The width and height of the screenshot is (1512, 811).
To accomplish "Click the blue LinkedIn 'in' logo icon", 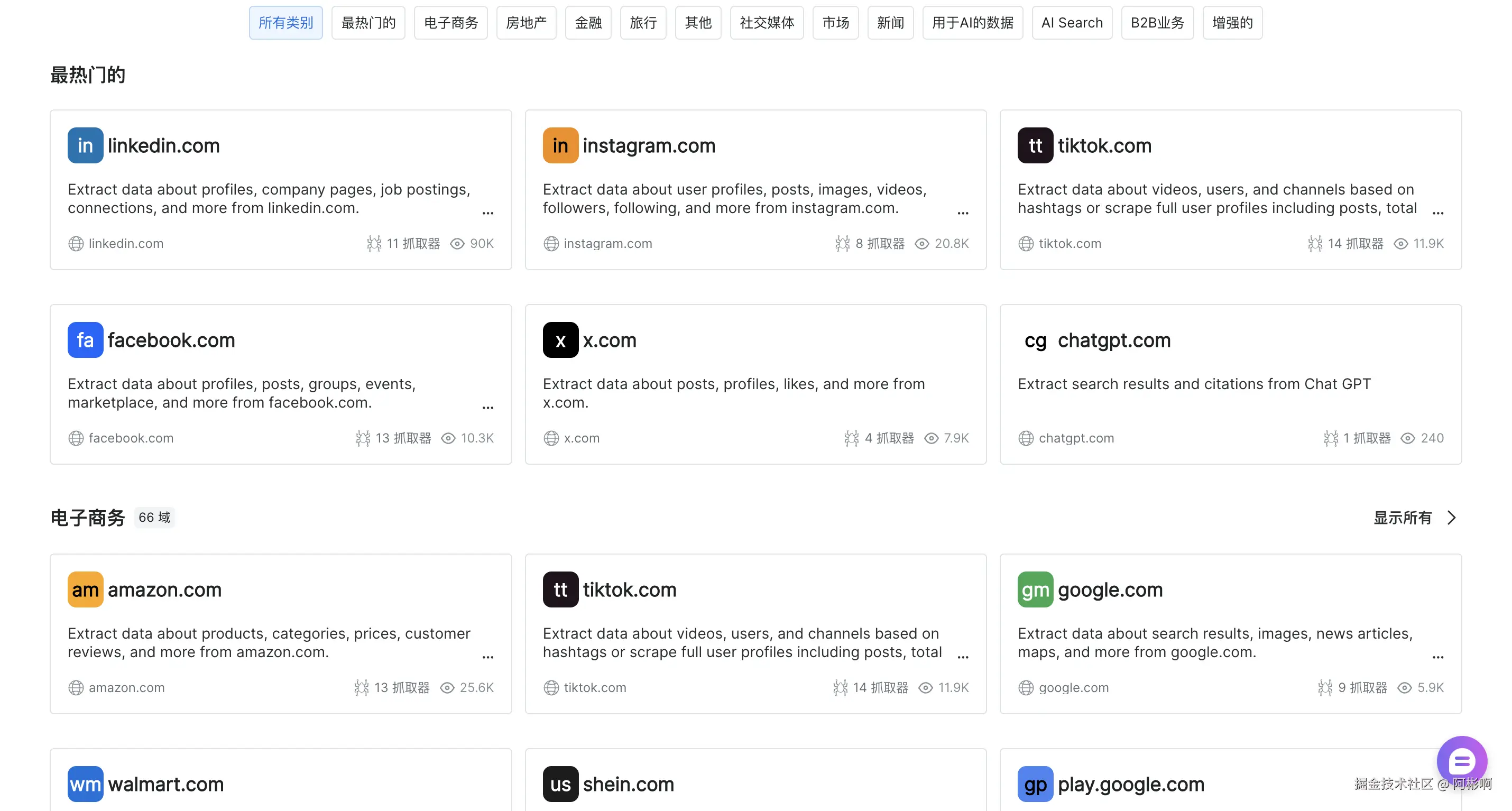I will coord(85,145).
